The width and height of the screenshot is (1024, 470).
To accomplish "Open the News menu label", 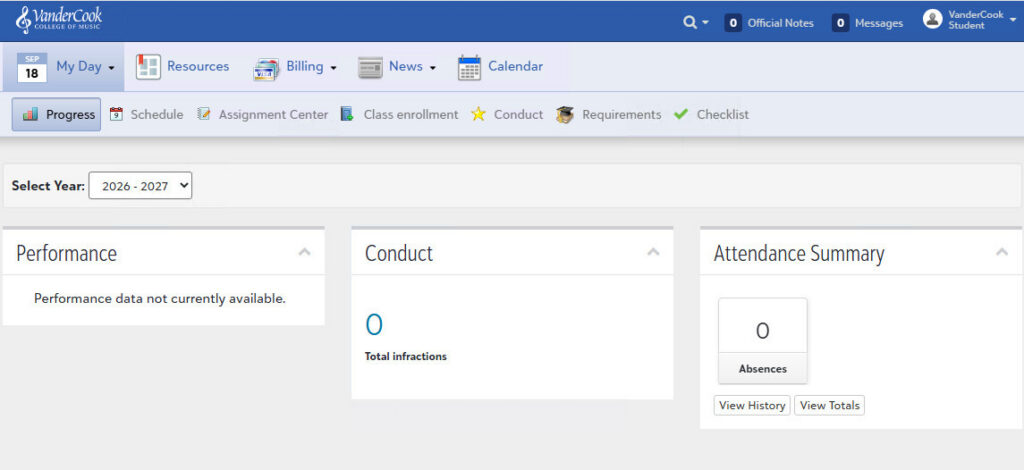I will pyautogui.click(x=406, y=67).
